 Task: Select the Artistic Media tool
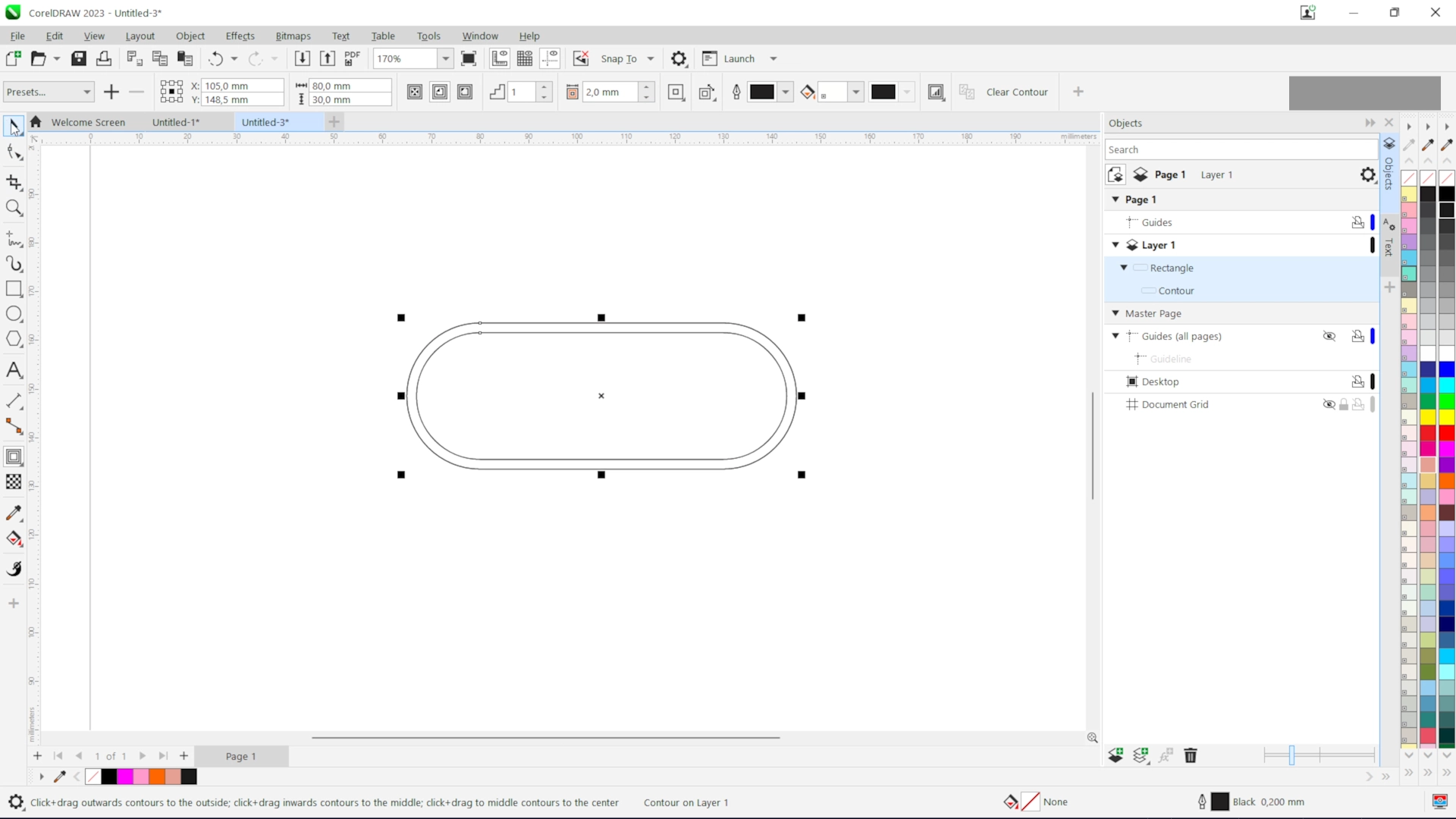14,264
